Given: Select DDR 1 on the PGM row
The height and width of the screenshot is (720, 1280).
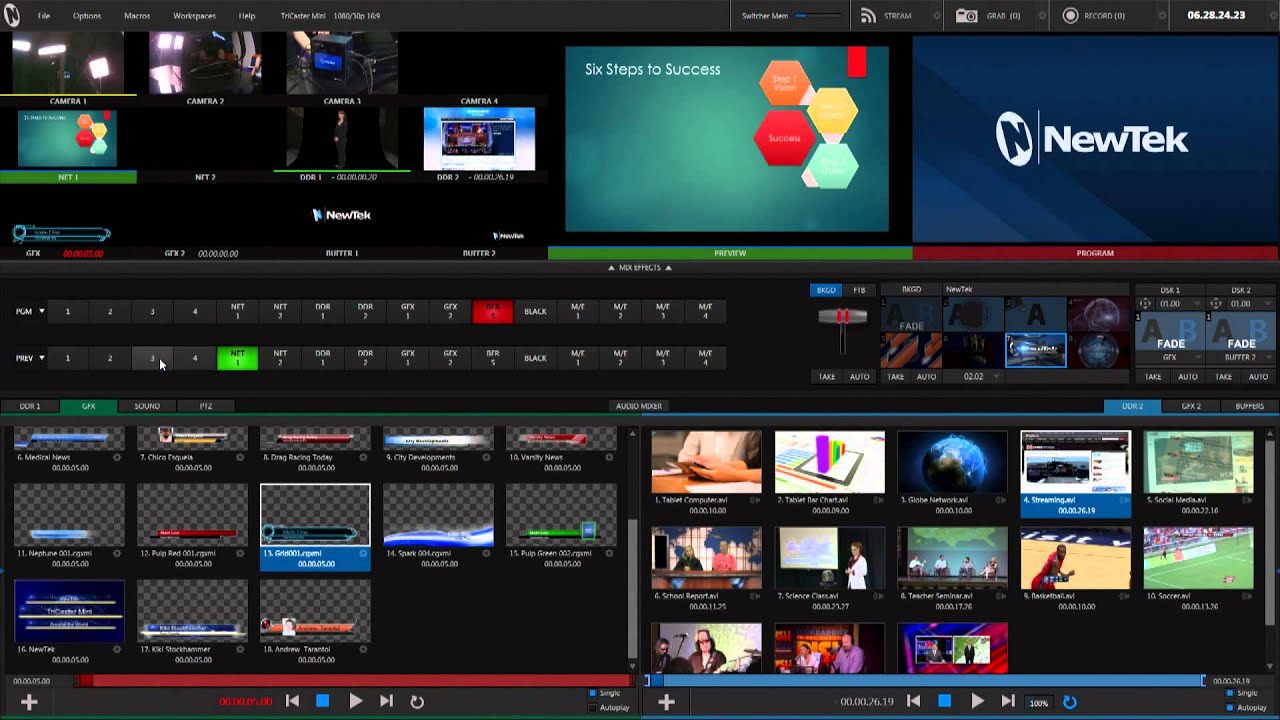Looking at the screenshot, I should (322, 312).
